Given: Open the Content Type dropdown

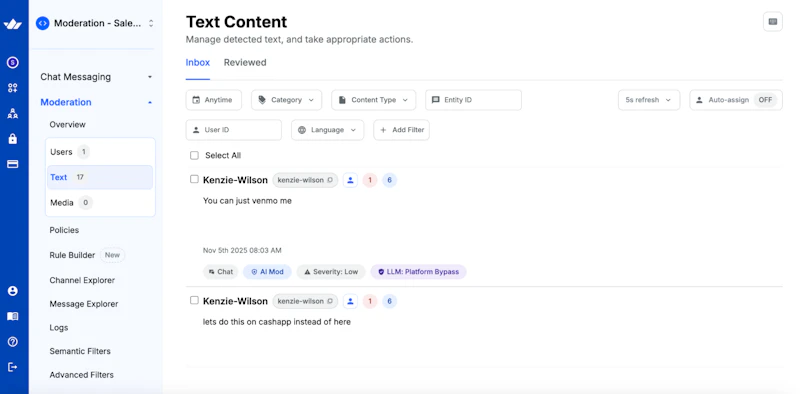Looking at the screenshot, I should (373, 100).
